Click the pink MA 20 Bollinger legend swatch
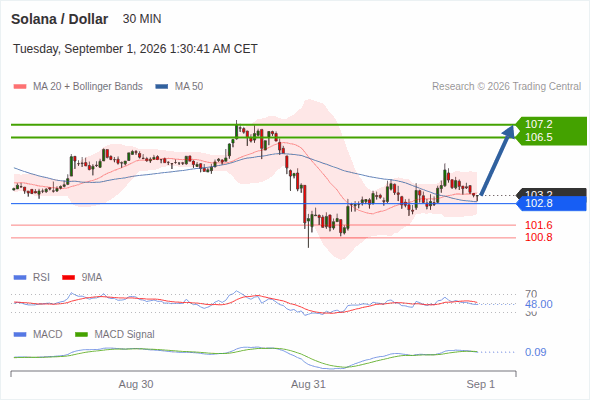The width and height of the screenshot is (590, 400). point(20,87)
